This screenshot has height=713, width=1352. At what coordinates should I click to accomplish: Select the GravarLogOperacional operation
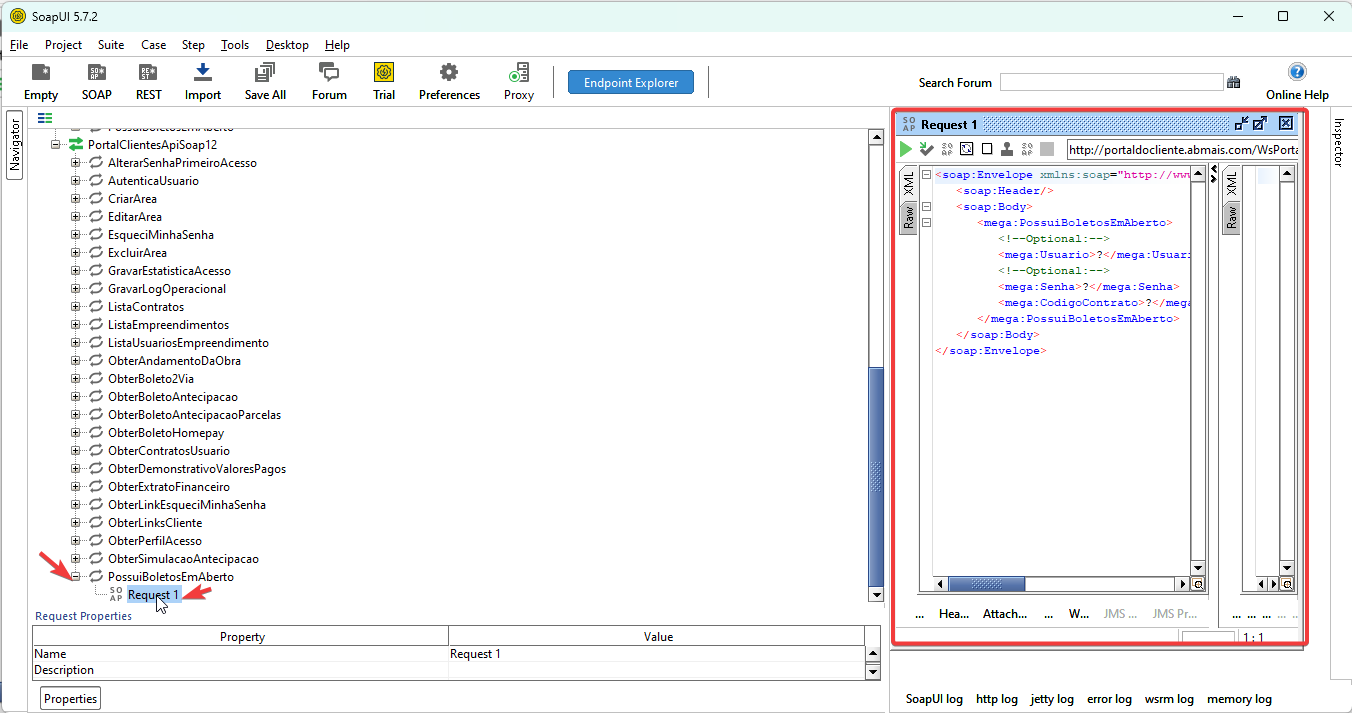click(167, 289)
